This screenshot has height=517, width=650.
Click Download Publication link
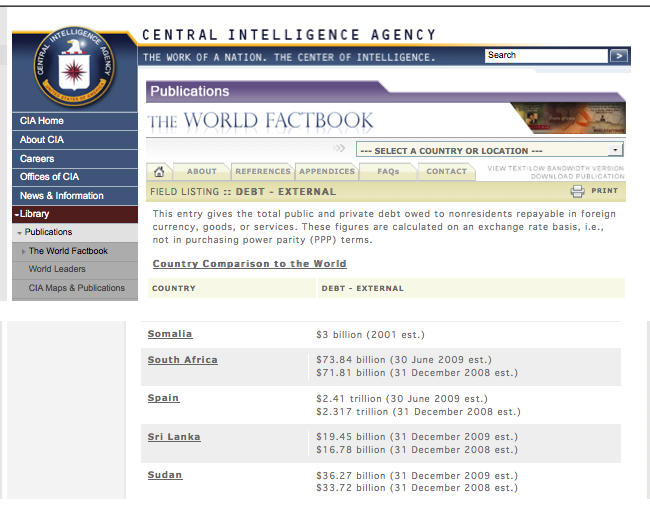[x=577, y=177]
